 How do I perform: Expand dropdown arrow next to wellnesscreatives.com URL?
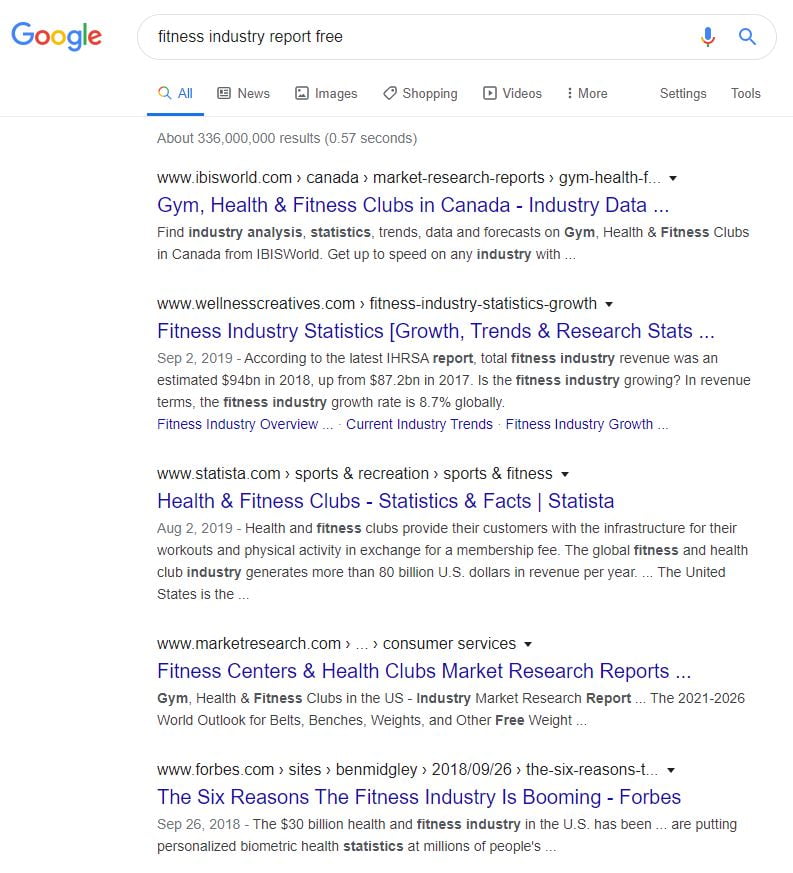[x=609, y=304]
